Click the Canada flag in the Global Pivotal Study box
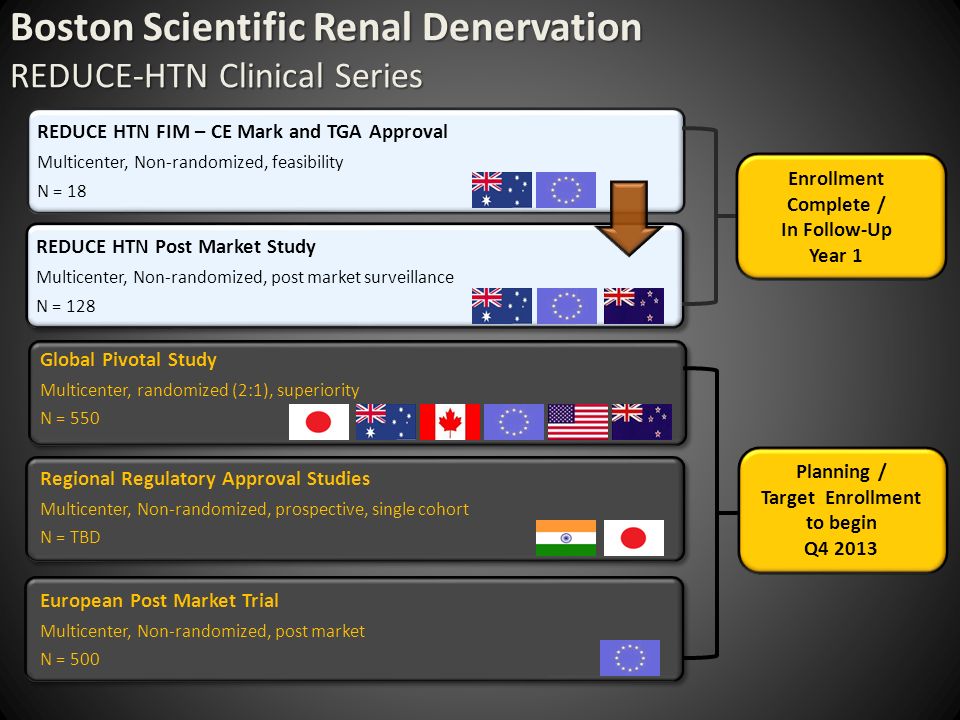The image size is (960, 720). coord(450,422)
